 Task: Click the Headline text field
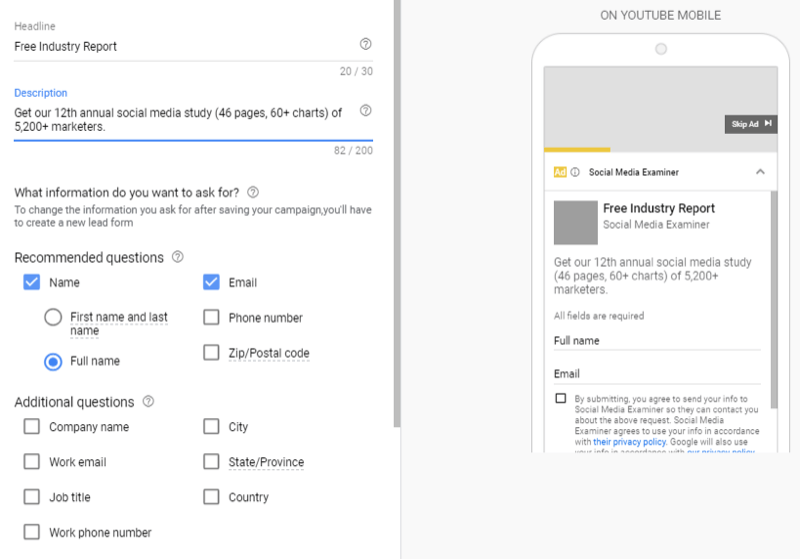click(180, 46)
